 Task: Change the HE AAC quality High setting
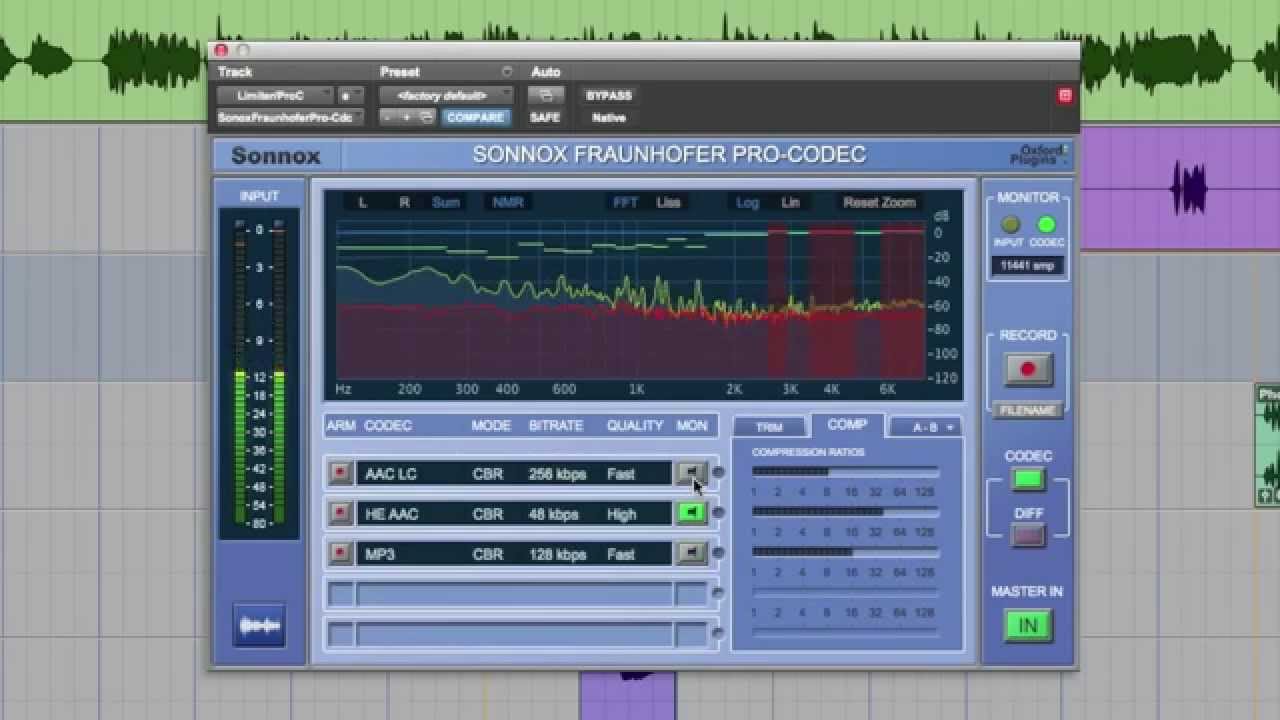pyautogui.click(x=621, y=514)
